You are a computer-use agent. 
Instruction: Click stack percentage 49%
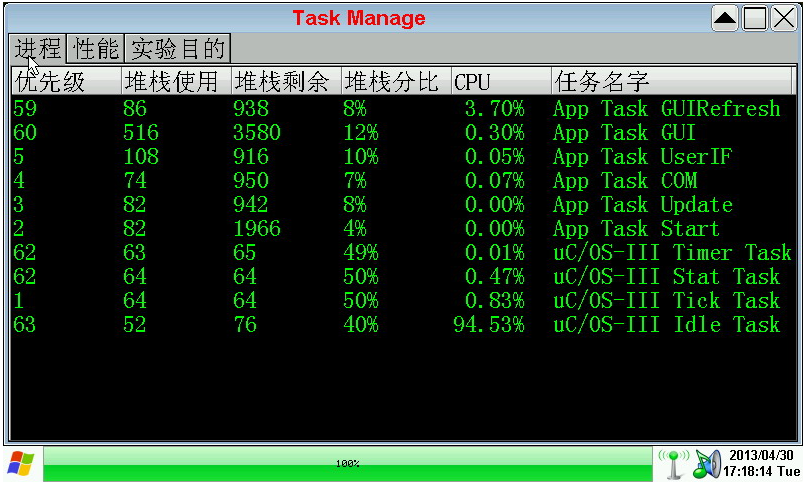tap(361, 253)
